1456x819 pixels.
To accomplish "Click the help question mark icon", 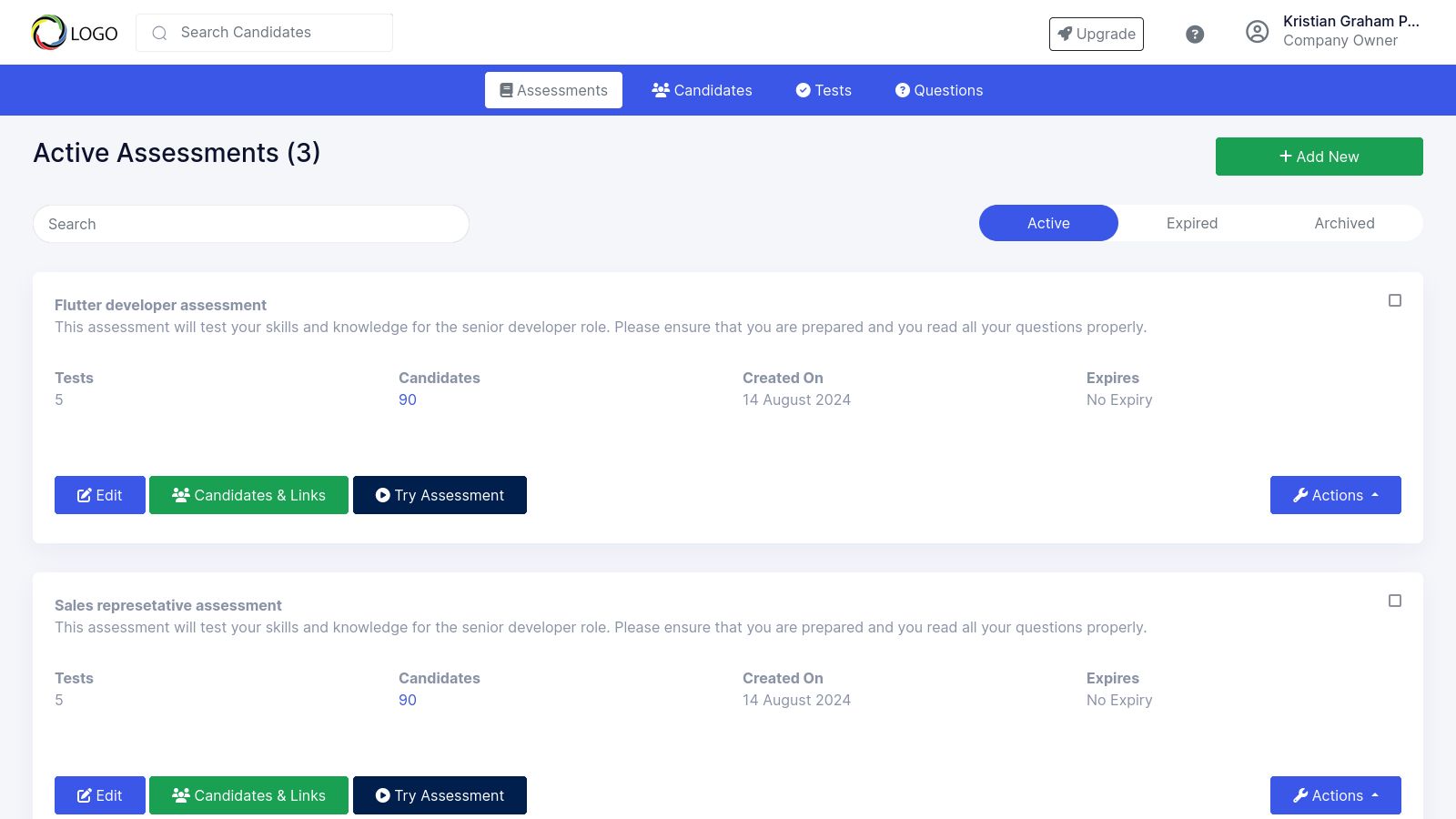I will [x=1195, y=35].
